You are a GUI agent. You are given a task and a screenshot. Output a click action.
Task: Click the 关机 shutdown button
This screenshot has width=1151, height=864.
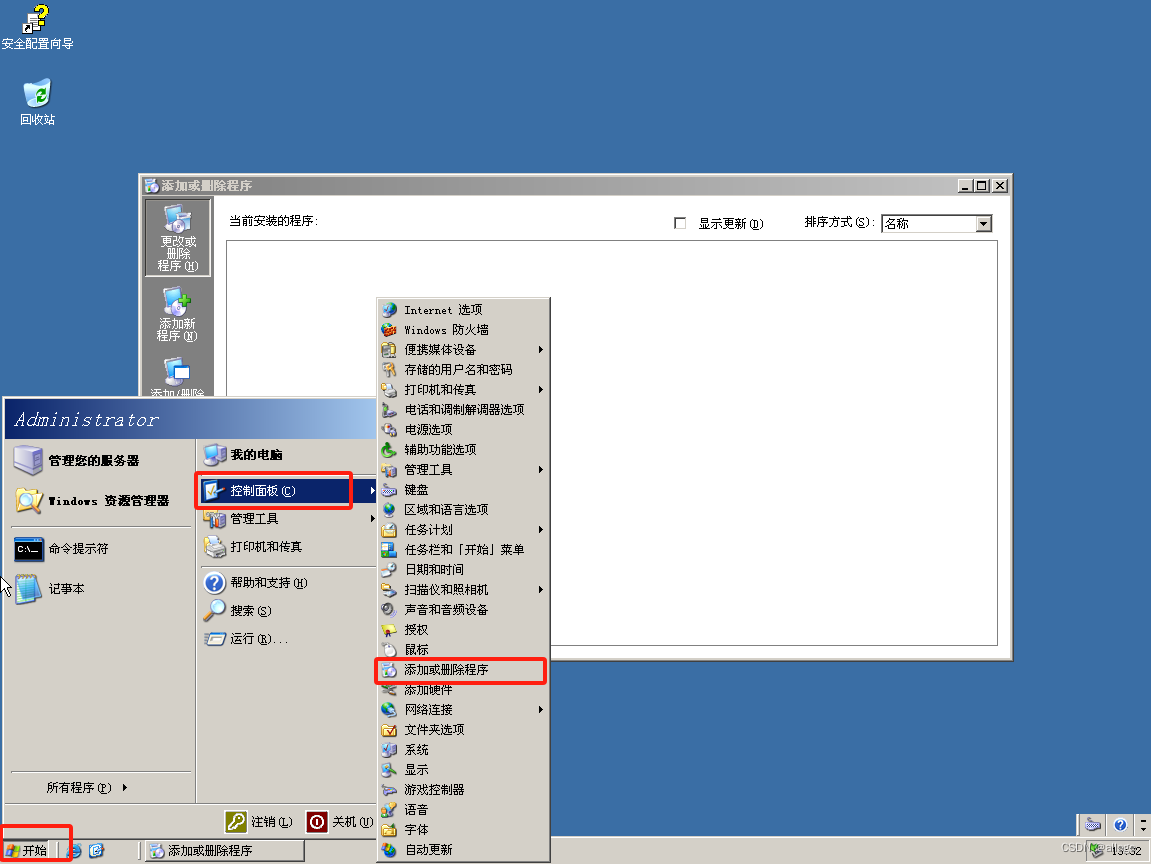click(x=340, y=821)
